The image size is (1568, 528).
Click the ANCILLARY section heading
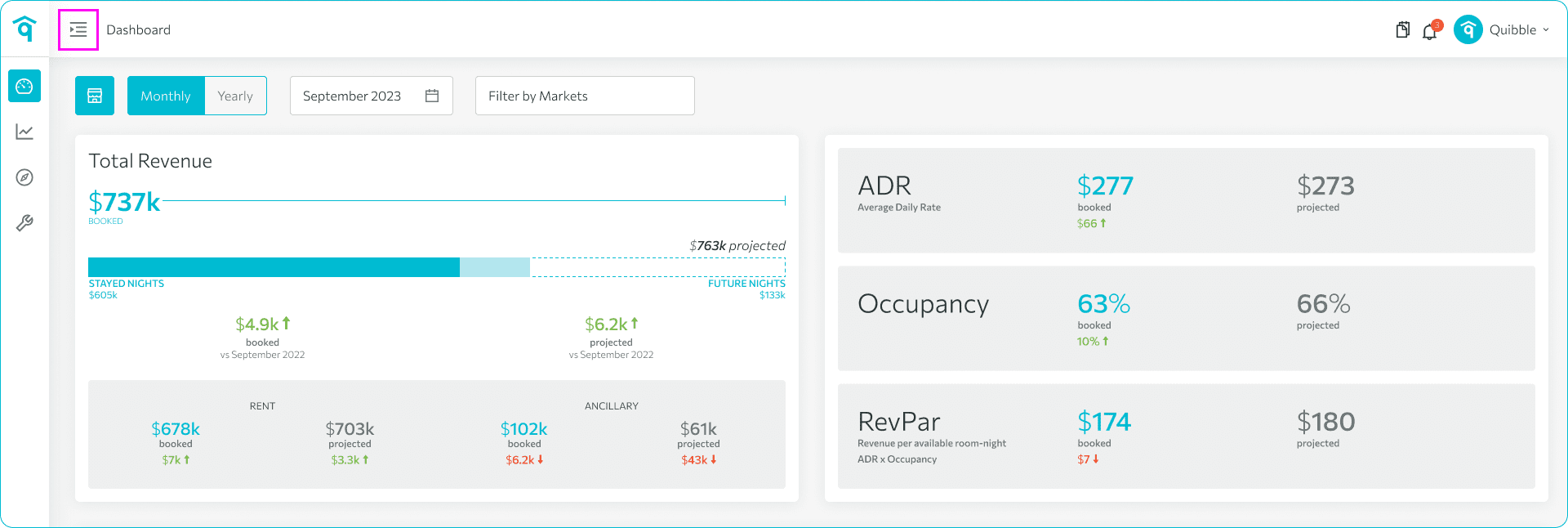coord(611,406)
